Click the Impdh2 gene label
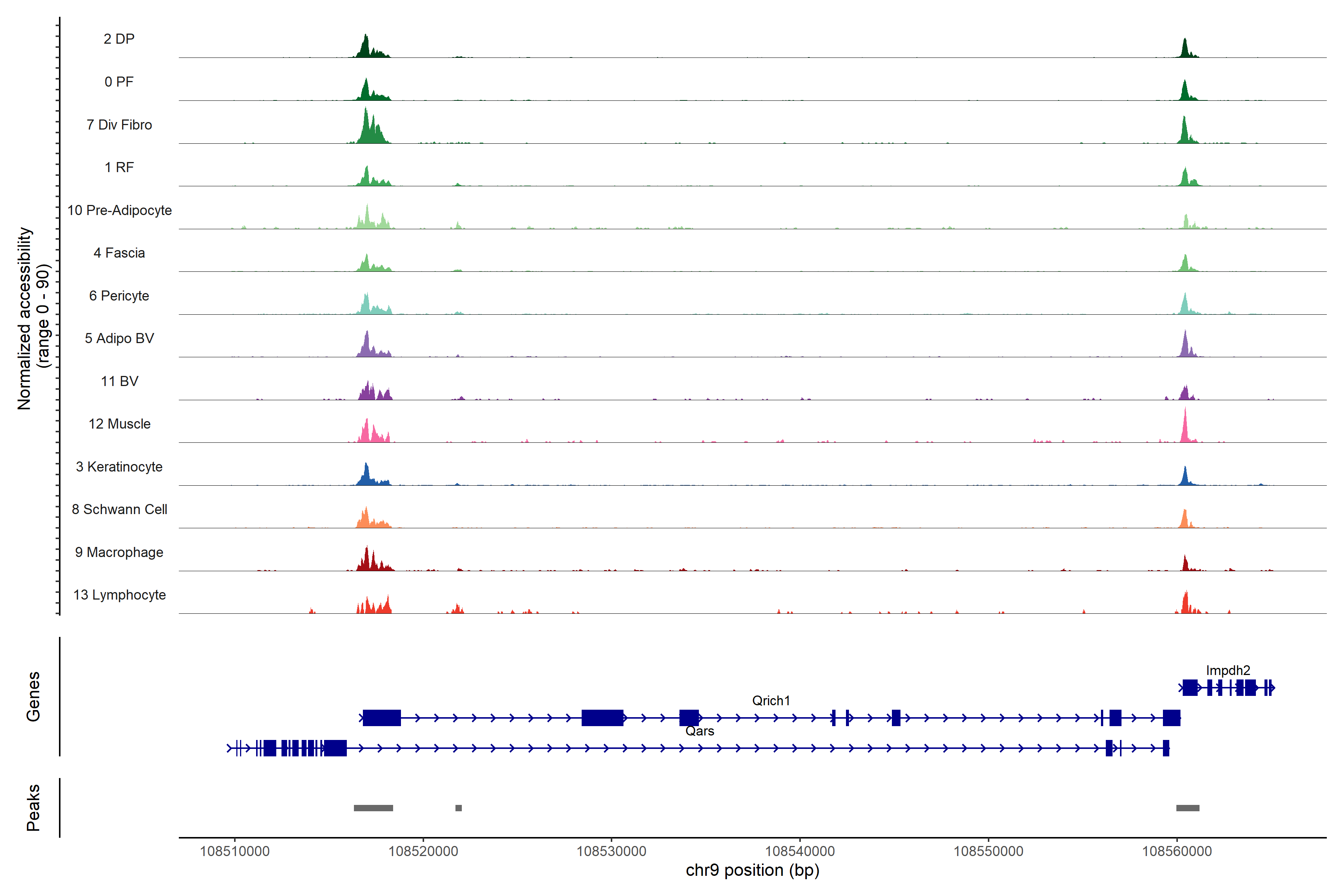 1228,670
